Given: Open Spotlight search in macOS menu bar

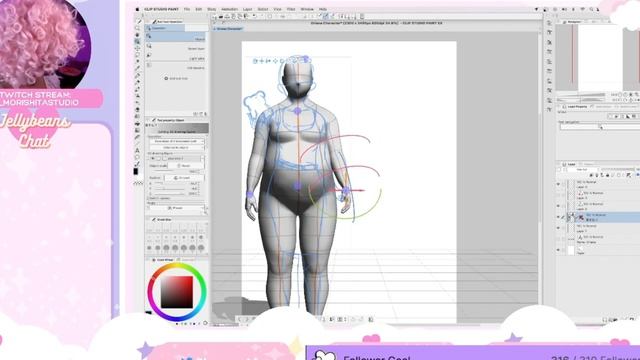Looking at the screenshot, I should pos(591,9).
